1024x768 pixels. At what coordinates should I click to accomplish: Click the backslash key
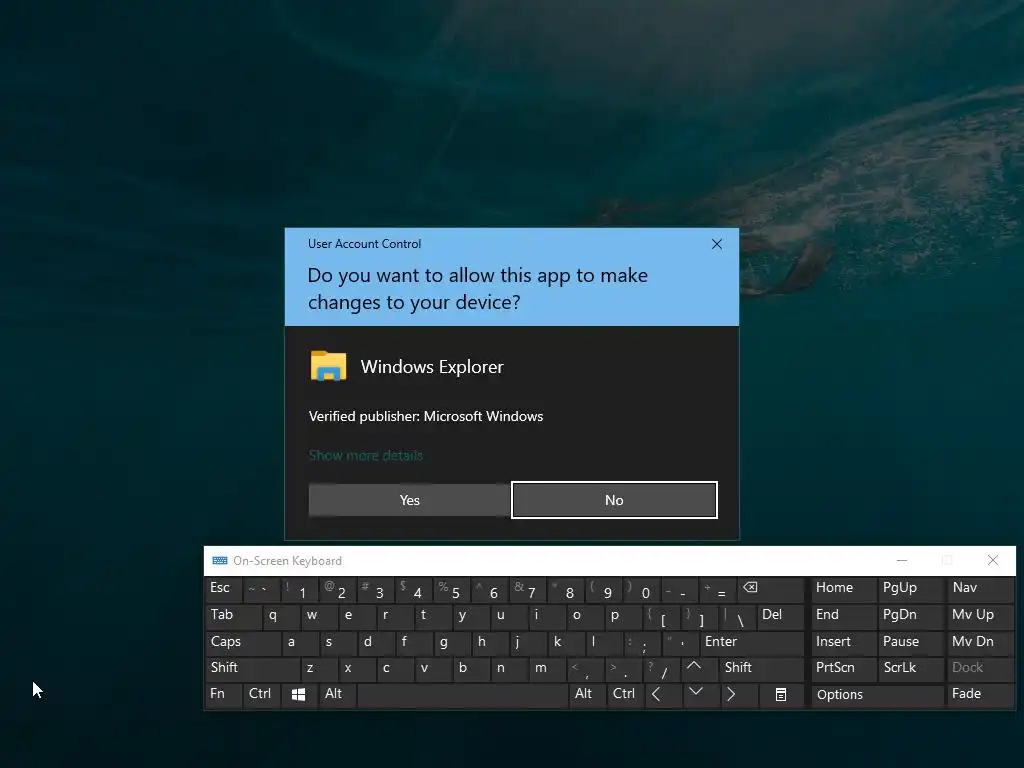point(737,616)
